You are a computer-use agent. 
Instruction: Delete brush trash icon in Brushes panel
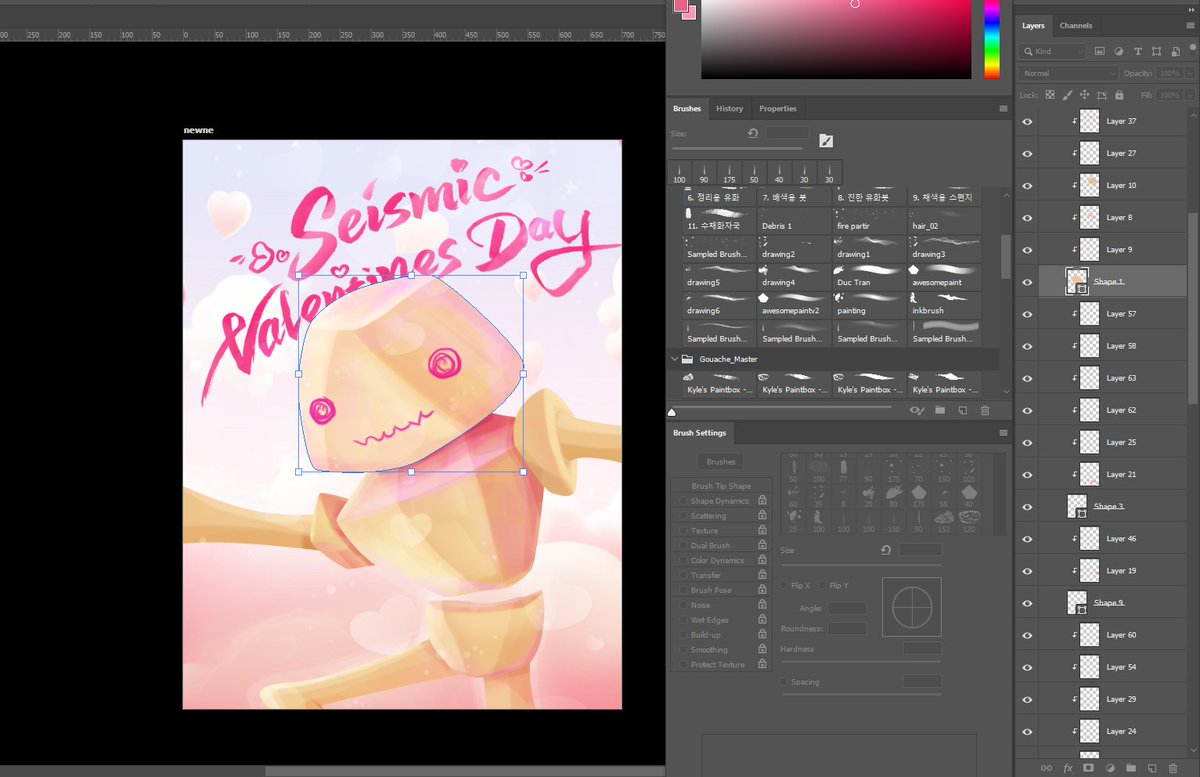tap(985, 410)
